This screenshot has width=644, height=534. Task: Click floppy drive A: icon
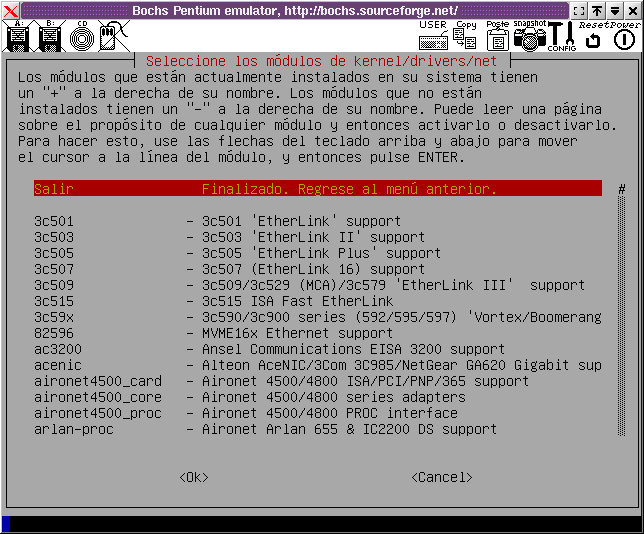coord(17,36)
